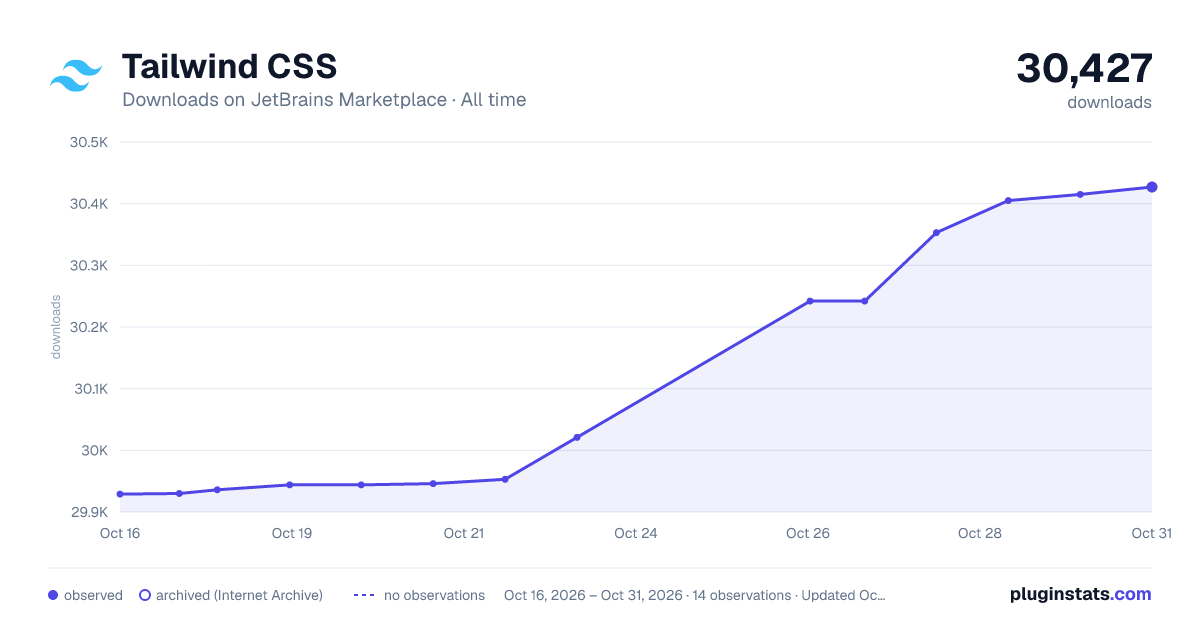The width and height of the screenshot is (1200, 630).
Task: Click the Oct 19 x-axis label
Action: [292, 533]
